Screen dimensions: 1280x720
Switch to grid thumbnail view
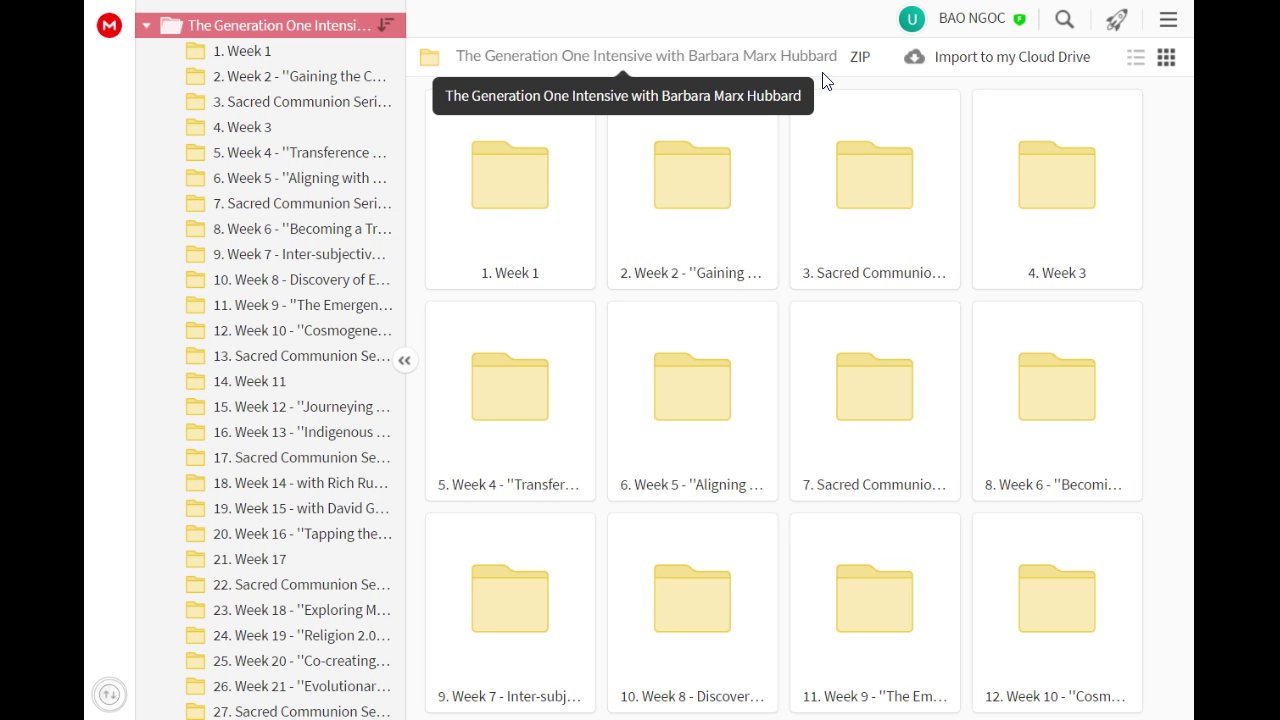coord(1166,57)
